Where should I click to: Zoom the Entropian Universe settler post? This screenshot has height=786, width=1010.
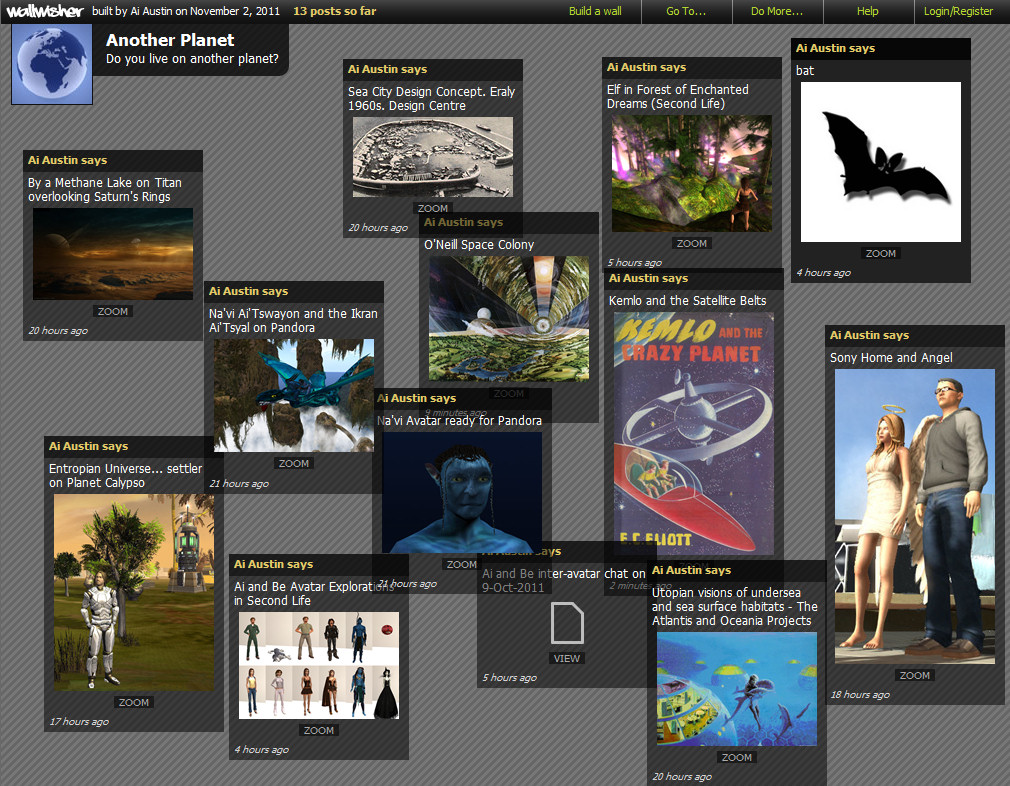pyautogui.click(x=134, y=702)
